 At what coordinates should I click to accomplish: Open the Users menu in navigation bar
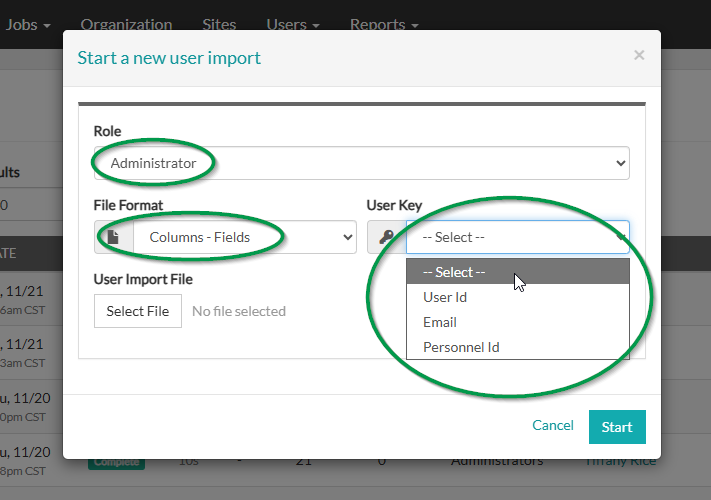pyautogui.click(x=293, y=24)
